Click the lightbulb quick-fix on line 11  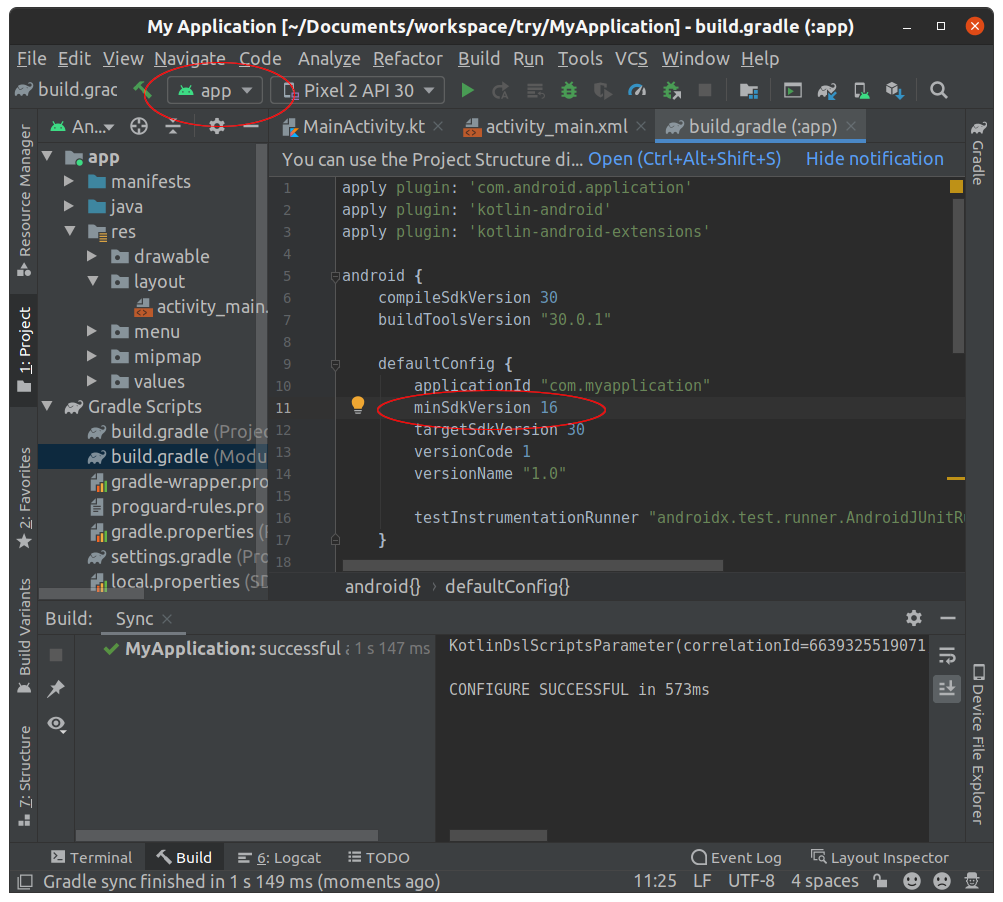(x=358, y=405)
